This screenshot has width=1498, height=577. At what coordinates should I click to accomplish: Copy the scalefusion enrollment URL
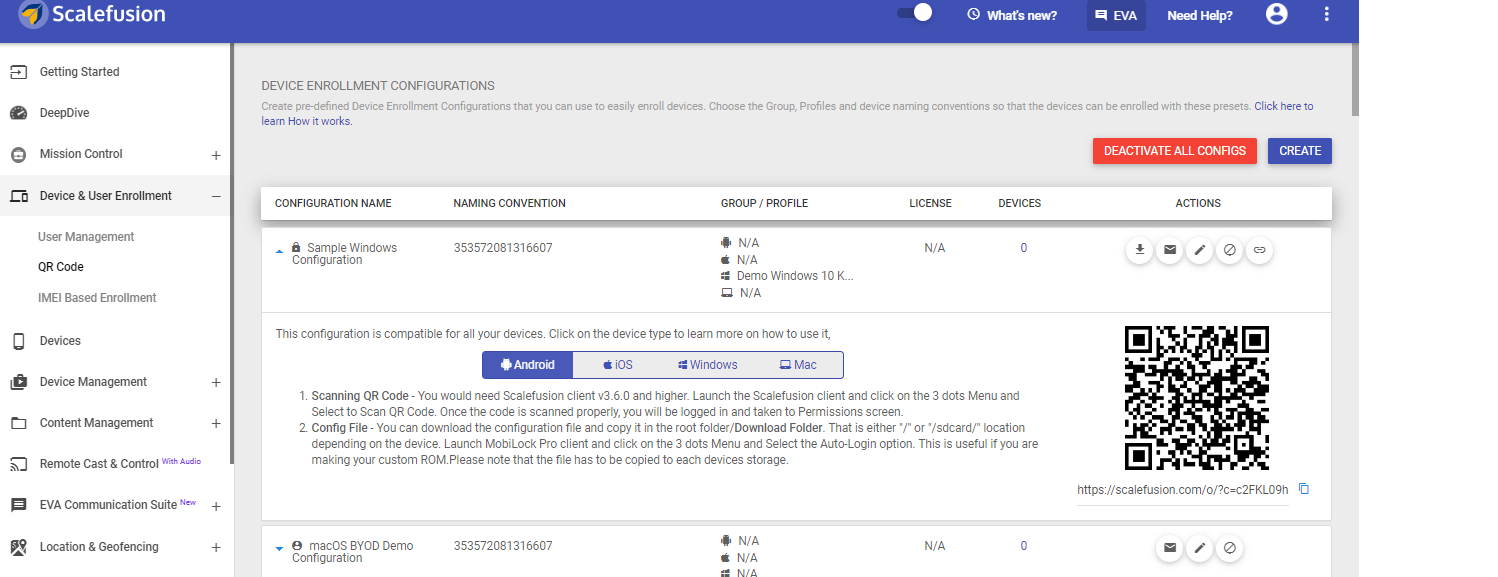(x=1303, y=489)
